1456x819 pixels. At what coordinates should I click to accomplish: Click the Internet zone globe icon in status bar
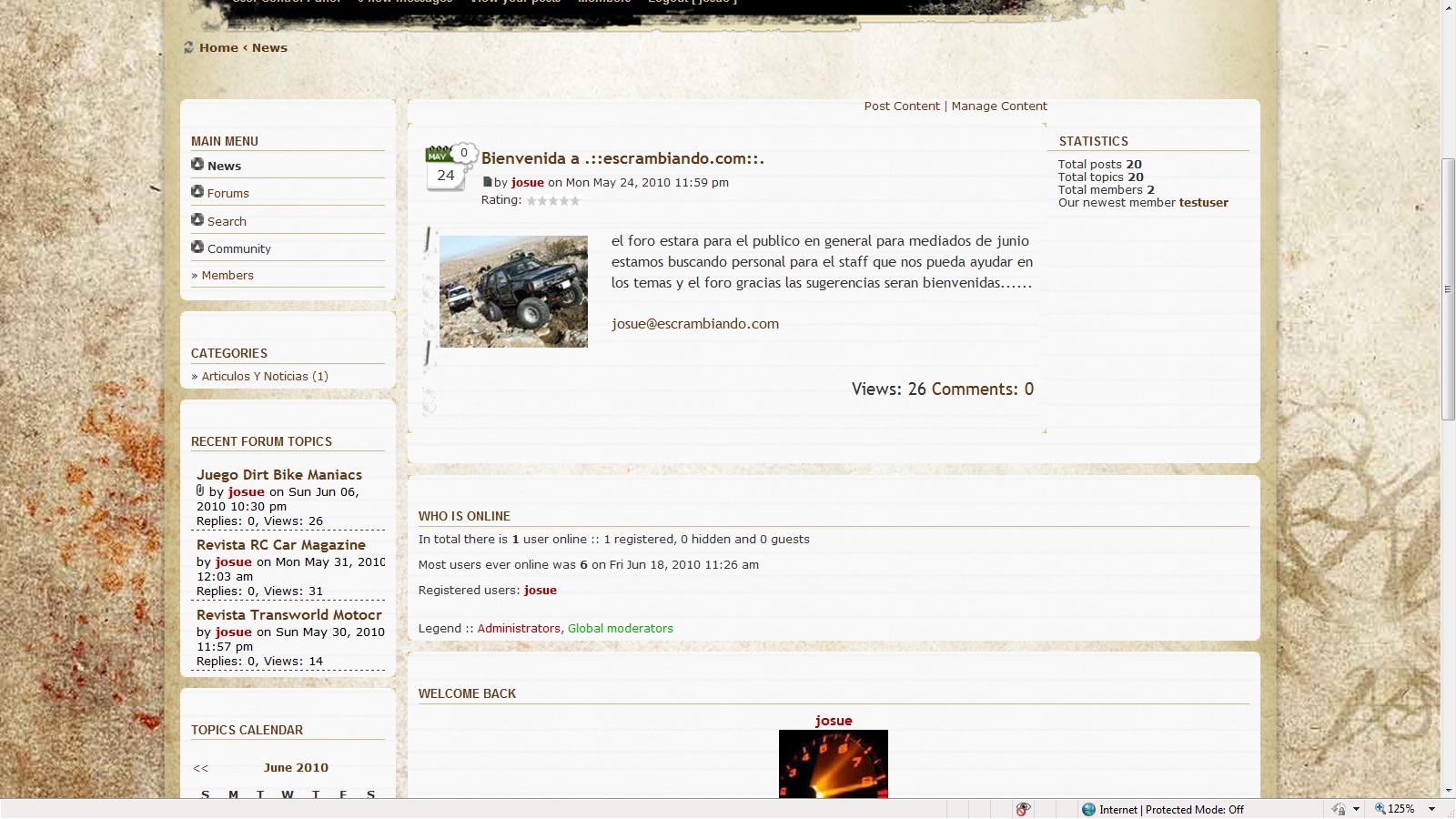point(1088,809)
